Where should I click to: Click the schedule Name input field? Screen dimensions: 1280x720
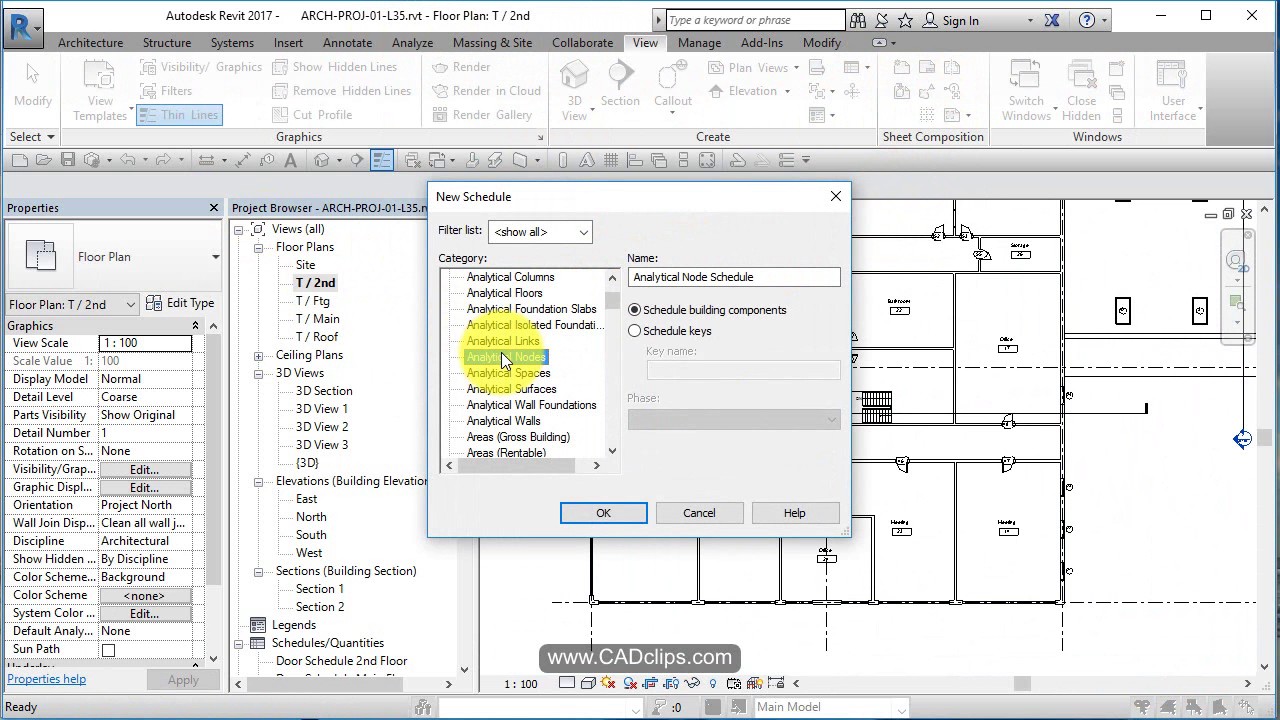[x=733, y=277]
